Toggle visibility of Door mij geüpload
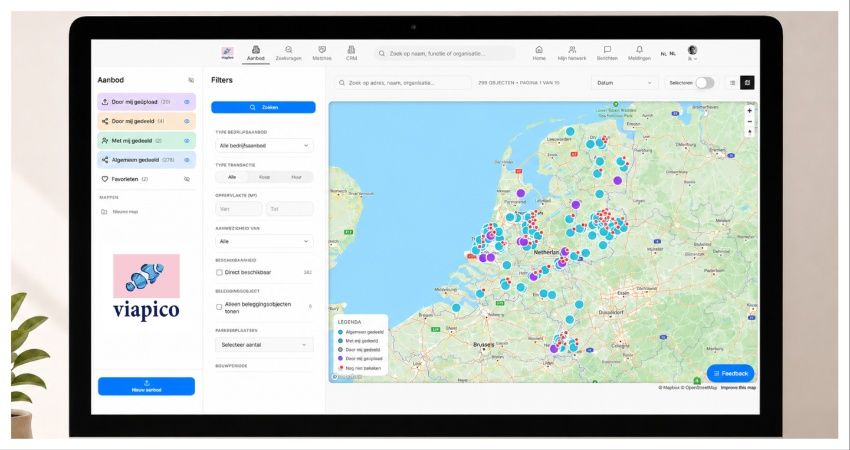The width and height of the screenshot is (850, 450). (x=186, y=102)
